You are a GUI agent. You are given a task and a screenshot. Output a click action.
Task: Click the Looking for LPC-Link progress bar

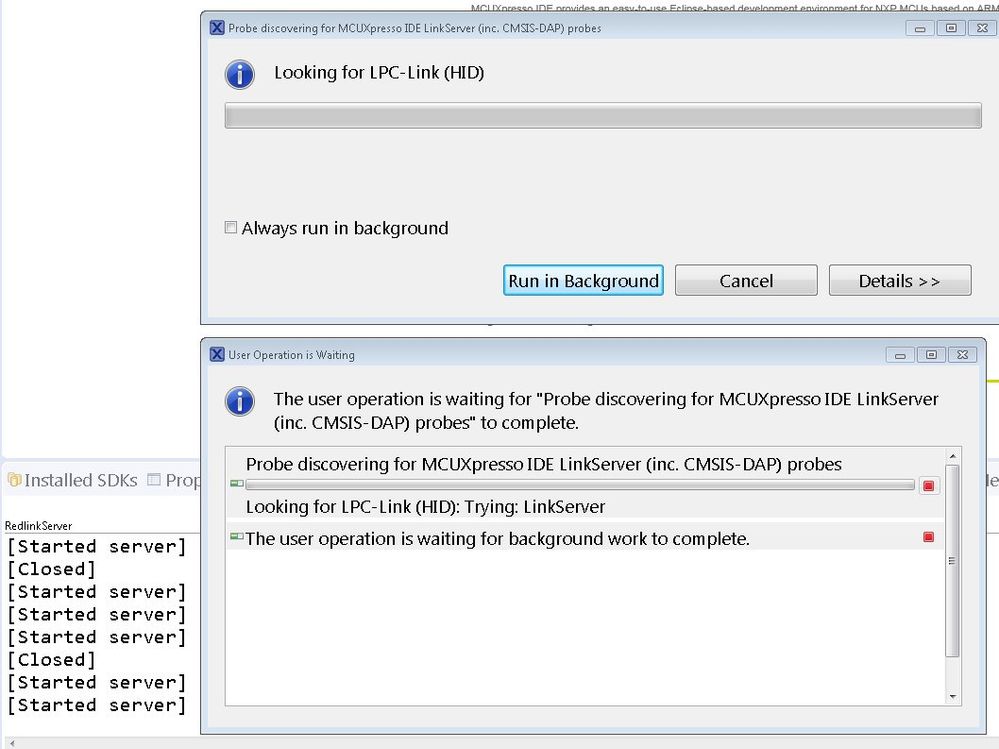[x=603, y=115]
